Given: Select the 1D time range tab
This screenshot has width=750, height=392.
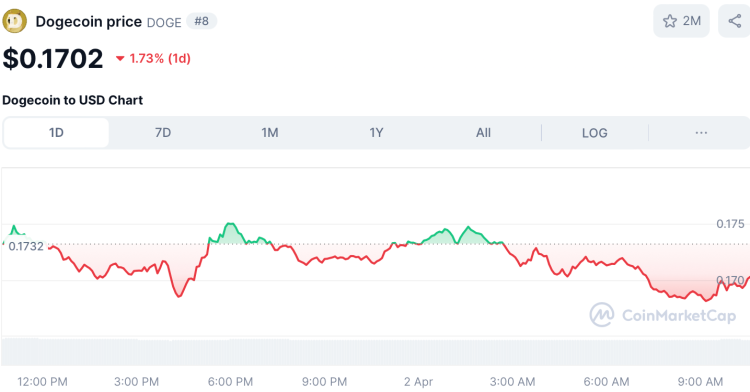Looking at the screenshot, I should [x=56, y=132].
